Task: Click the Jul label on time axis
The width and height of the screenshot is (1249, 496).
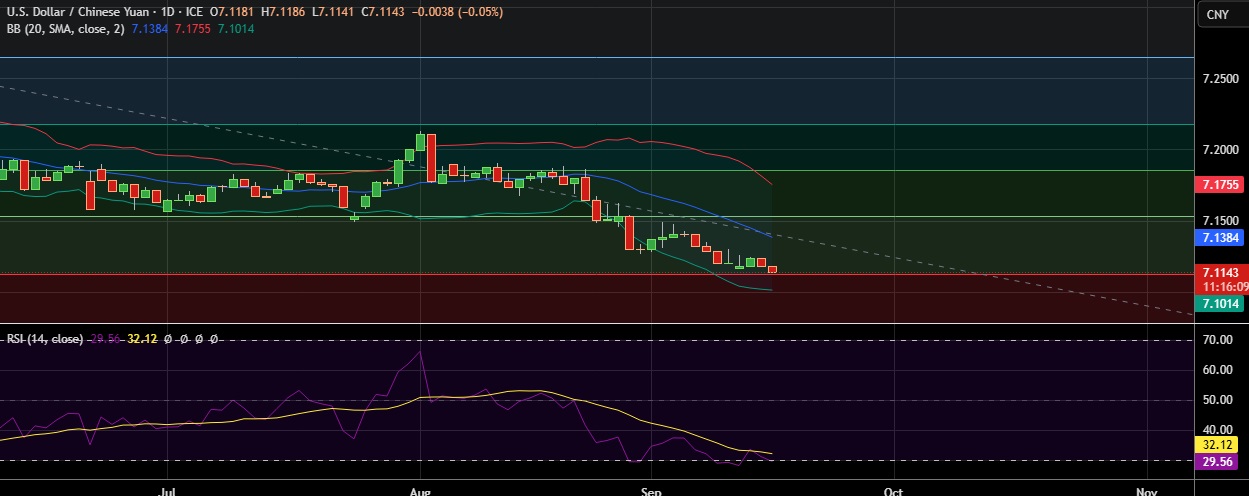Action: [x=168, y=492]
